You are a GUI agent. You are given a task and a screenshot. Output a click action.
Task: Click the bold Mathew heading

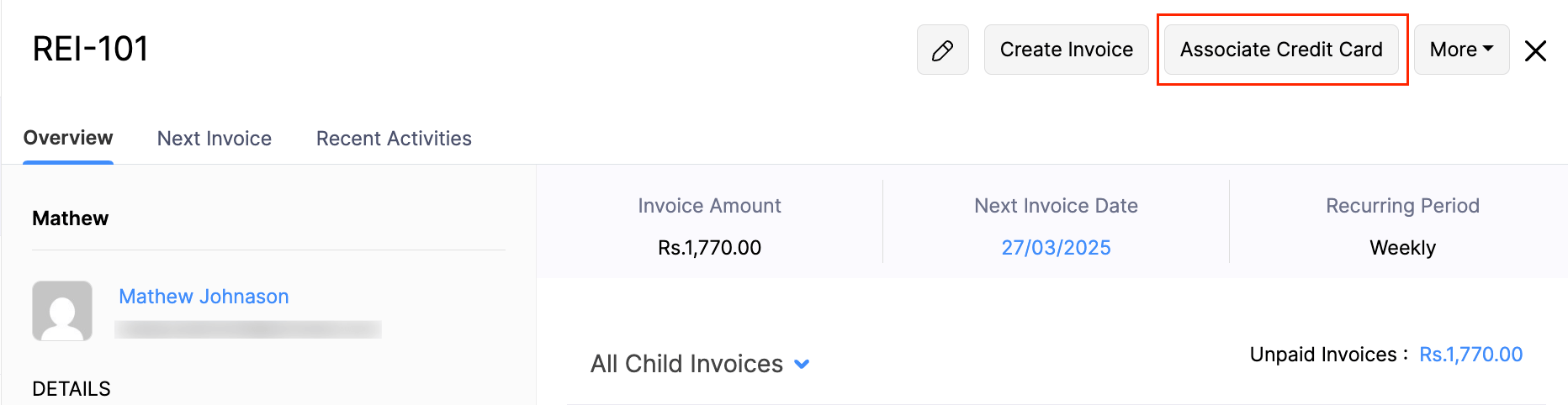[71, 218]
